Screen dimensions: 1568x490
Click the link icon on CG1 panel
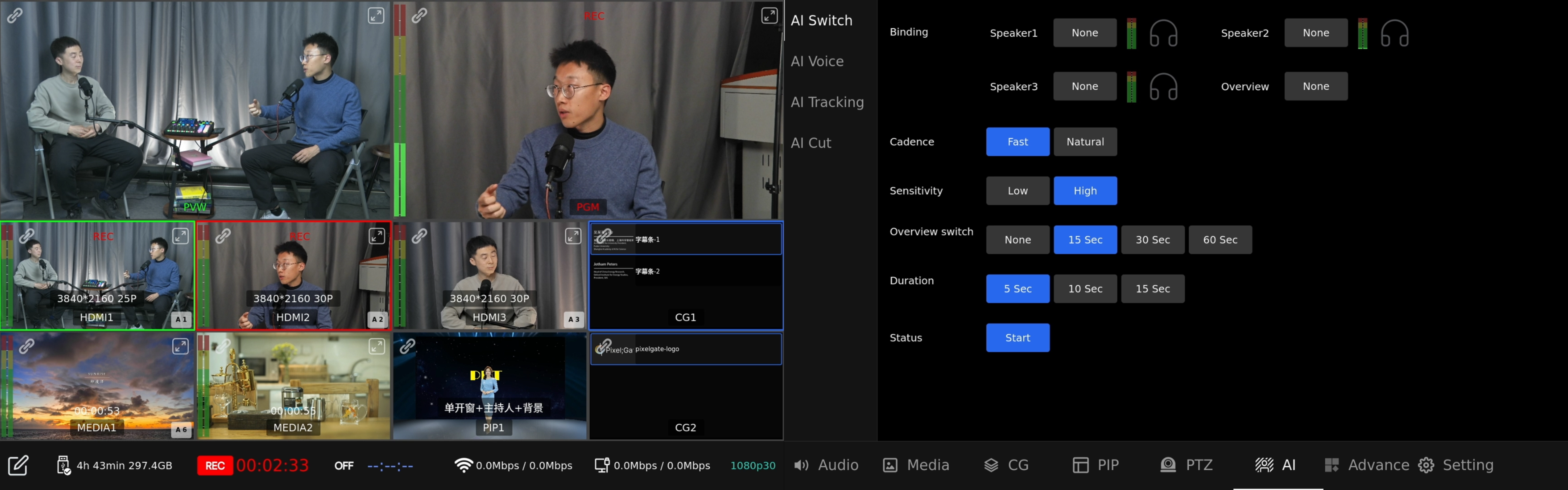point(603,236)
